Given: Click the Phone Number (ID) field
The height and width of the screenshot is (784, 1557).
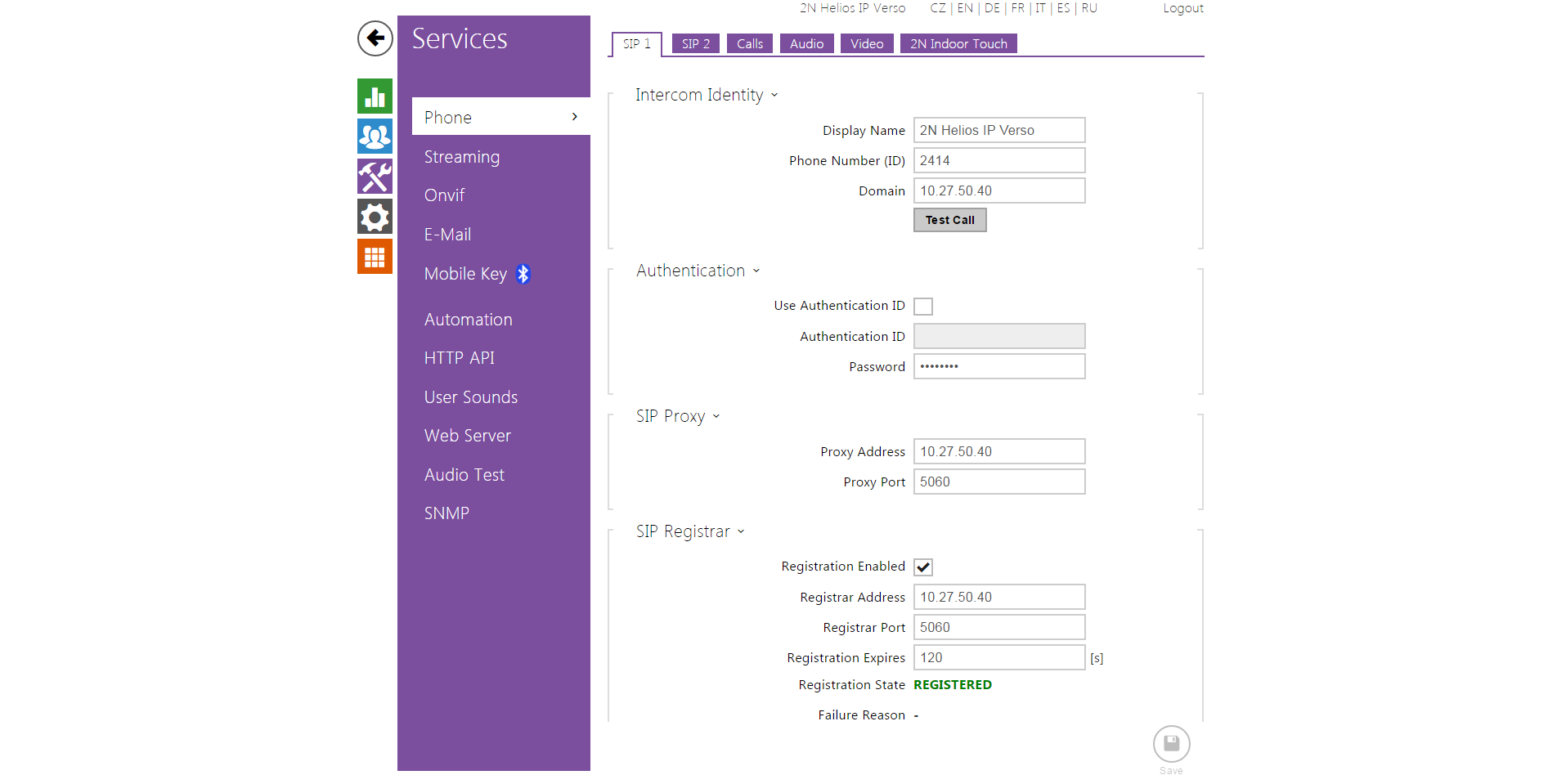Looking at the screenshot, I should (x=998, y=161).
